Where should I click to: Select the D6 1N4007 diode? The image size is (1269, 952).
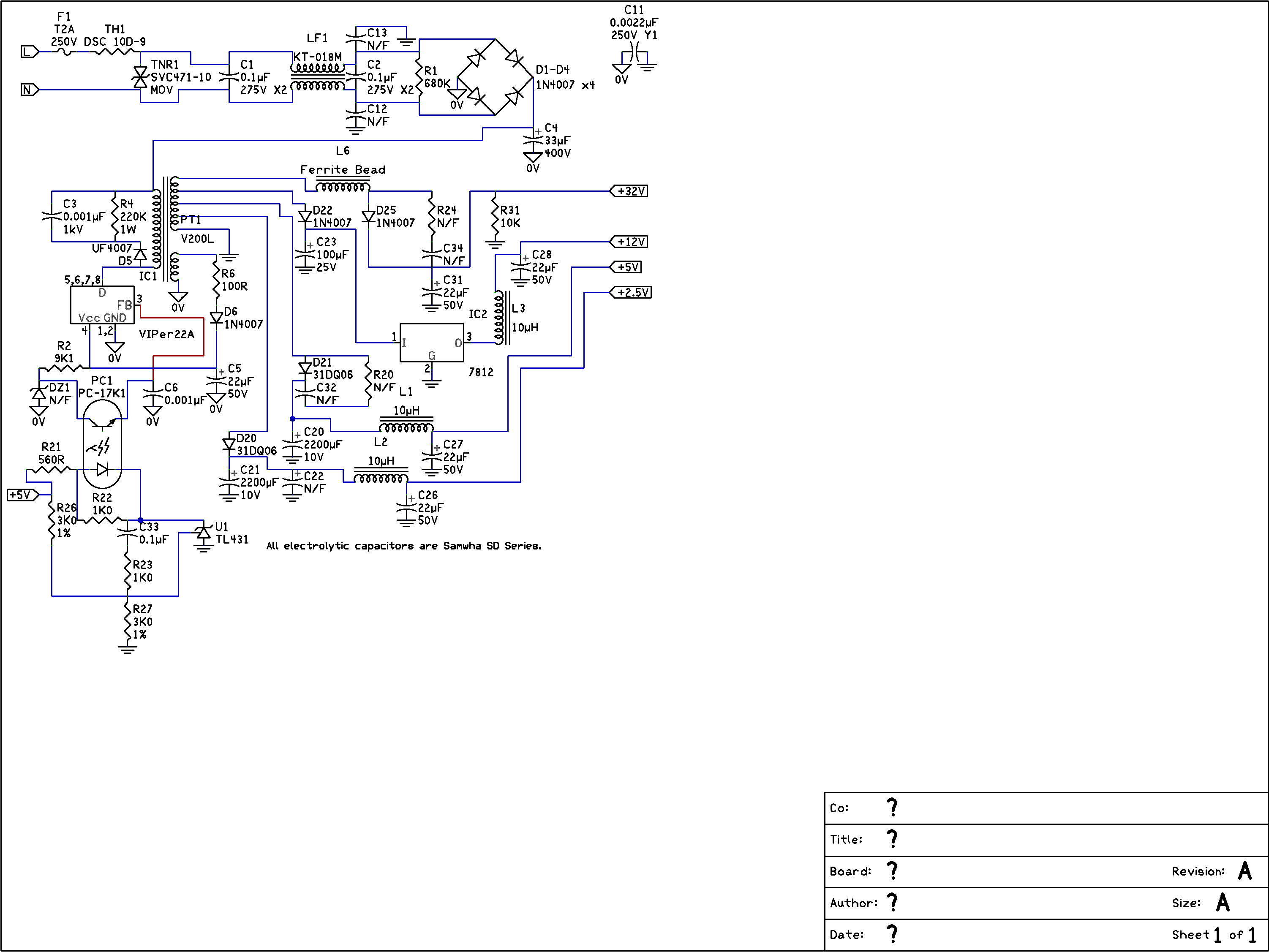[x=216, y=317]
